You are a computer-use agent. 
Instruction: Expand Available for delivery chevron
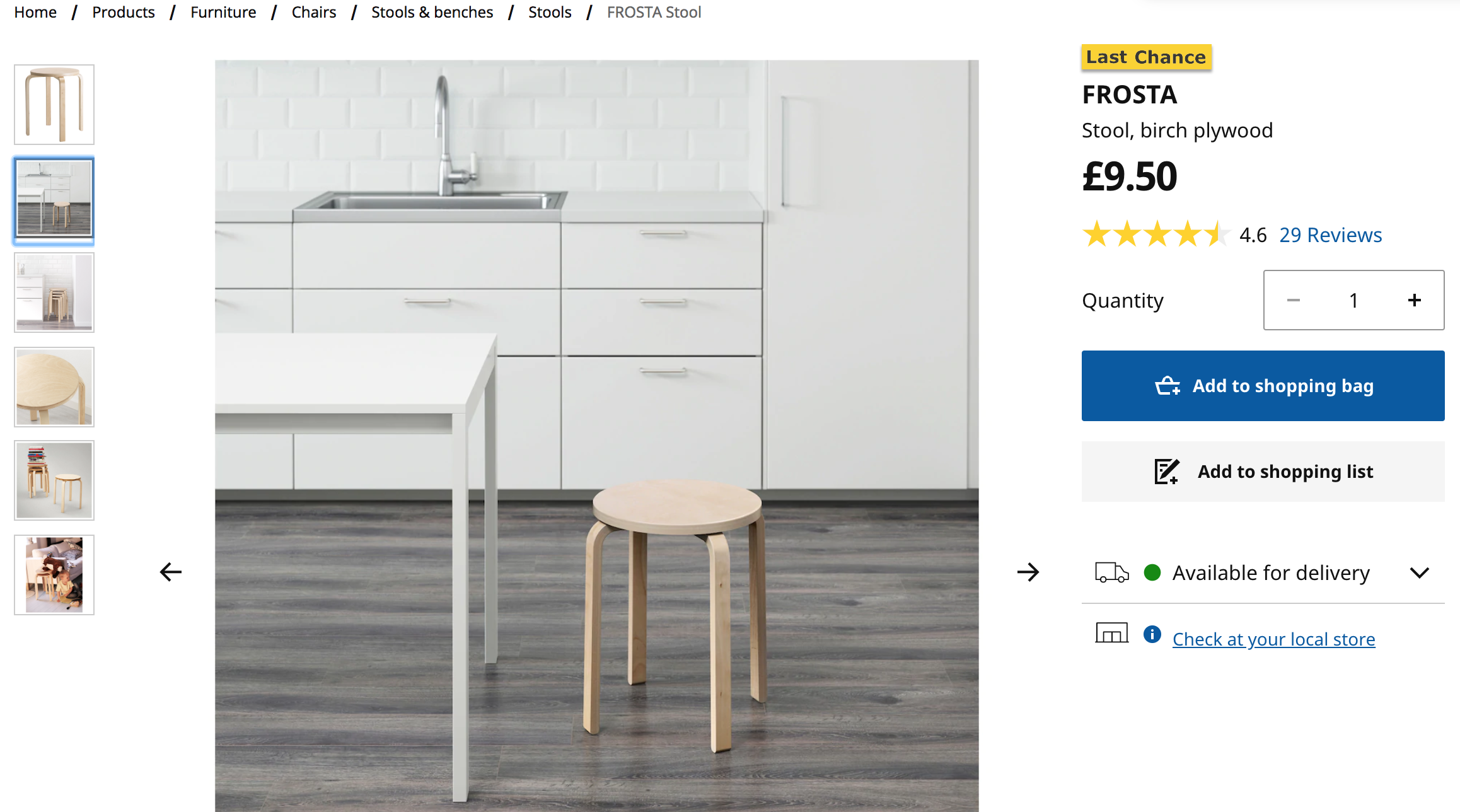tap(1420, 572)
